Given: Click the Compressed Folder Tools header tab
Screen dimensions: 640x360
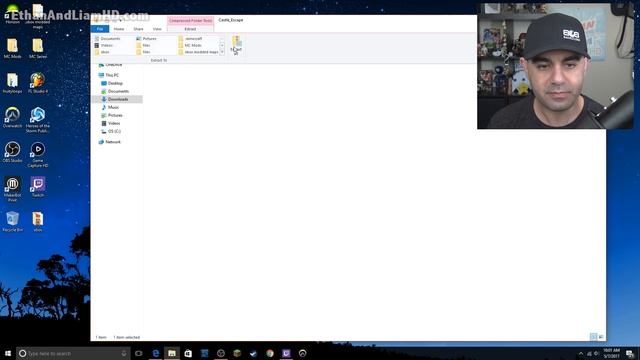Looking at the screenshot, I should [190, 20].
